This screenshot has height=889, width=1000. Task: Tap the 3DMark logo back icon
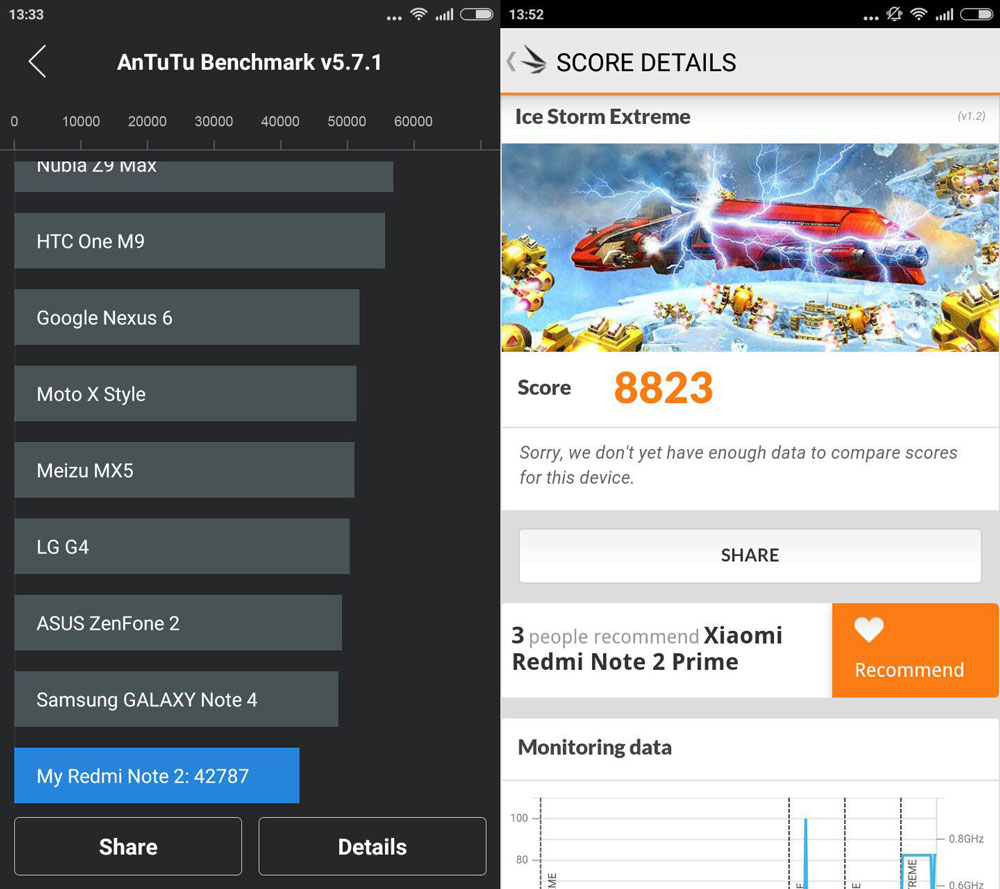(x=527, y=61)
